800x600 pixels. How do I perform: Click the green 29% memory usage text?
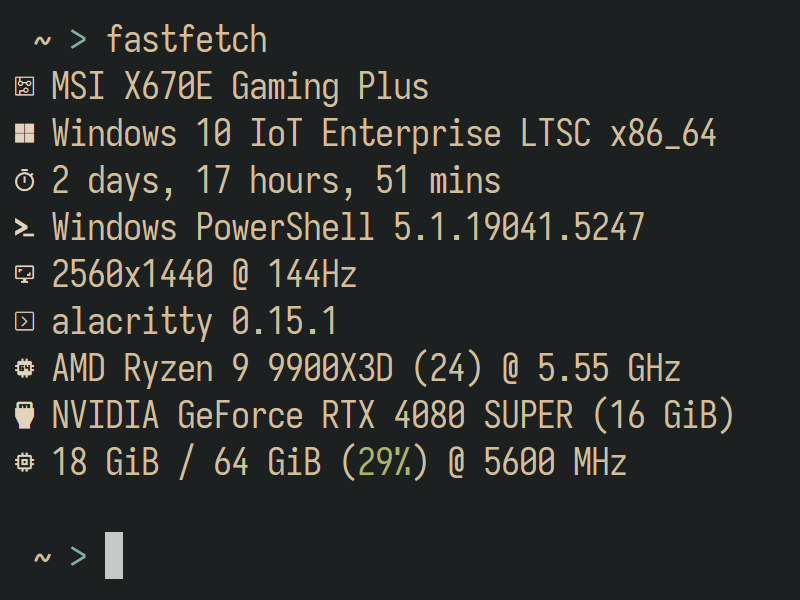pos(384,462)
